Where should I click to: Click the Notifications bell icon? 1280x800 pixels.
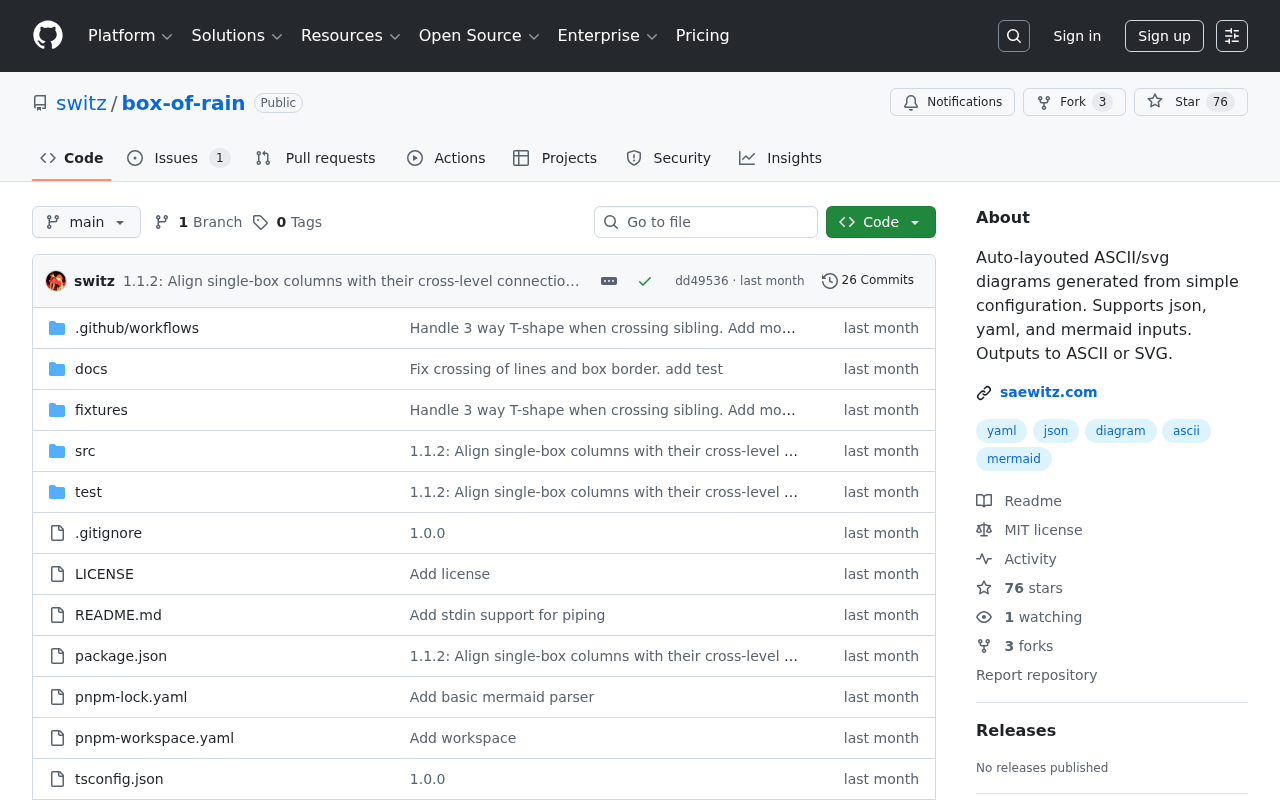911,102
